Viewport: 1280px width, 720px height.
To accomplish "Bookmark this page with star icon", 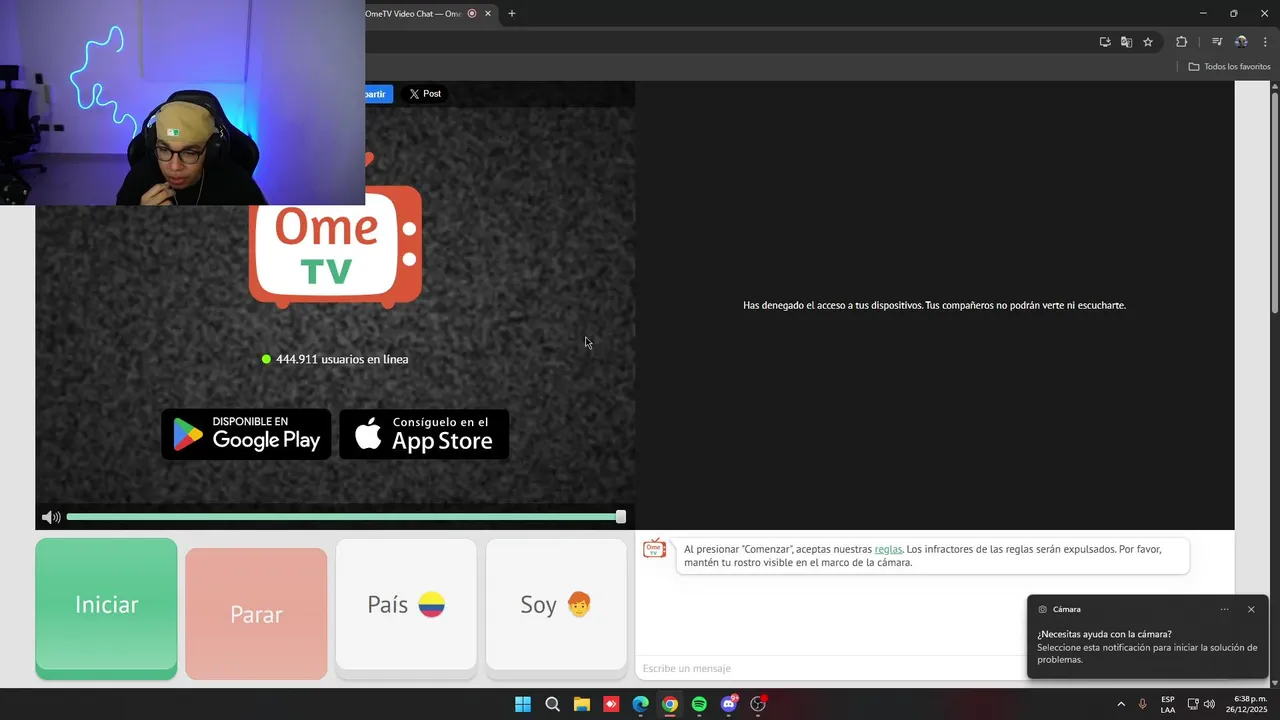I will pos(1148,42).
